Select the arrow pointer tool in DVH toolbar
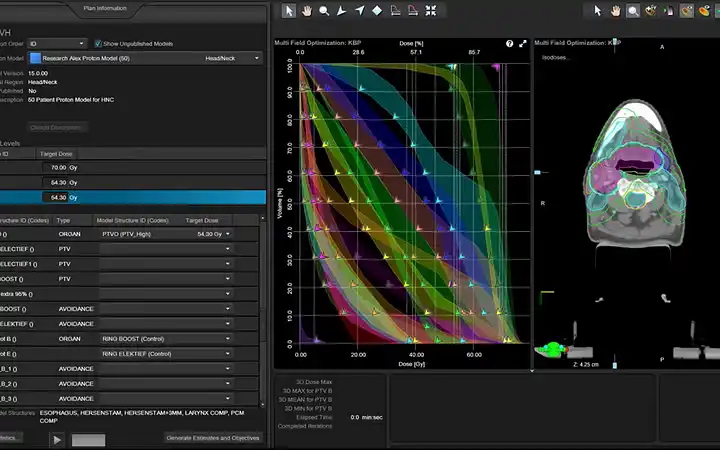This screenshot has height=450, width=720. (x=289, y=11)
